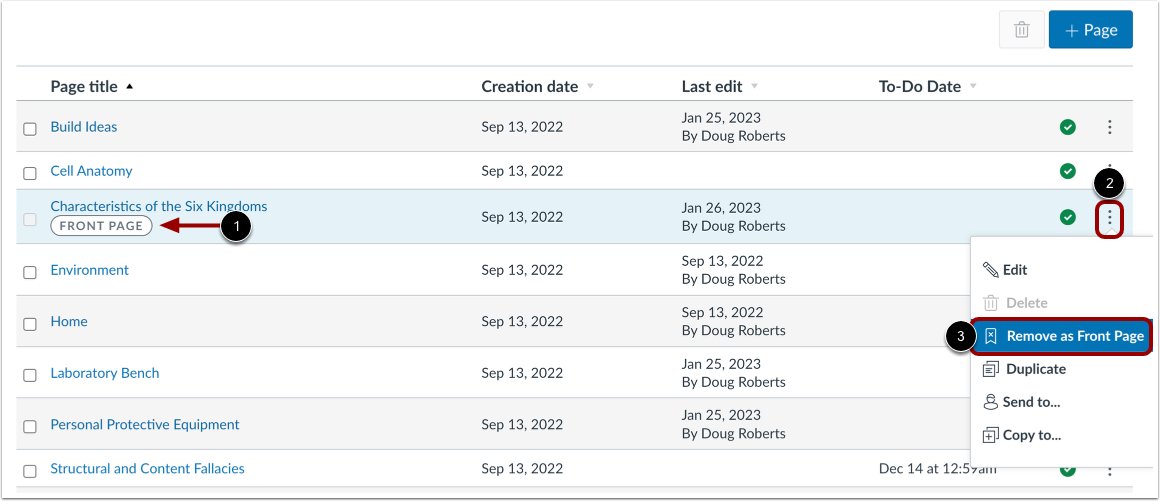Add a new page with + Page button
Viewport: 1160px width, 501px height.
[1090, 30]
